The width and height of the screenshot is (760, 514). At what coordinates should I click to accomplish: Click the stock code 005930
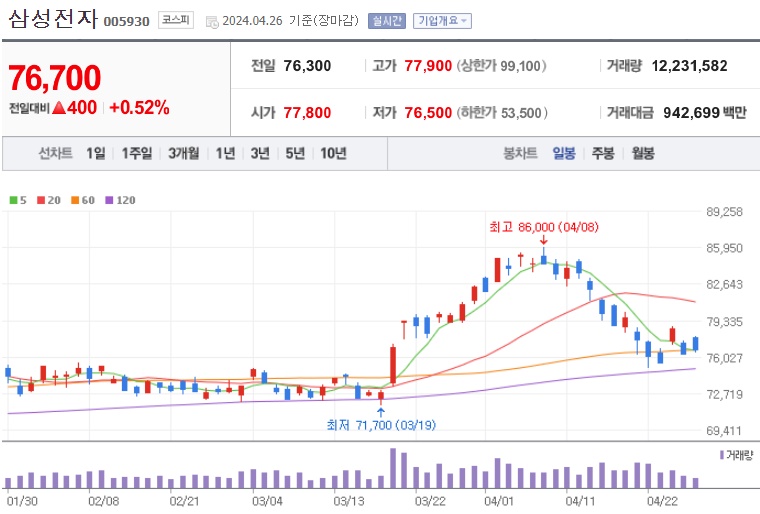pos(127,21)
